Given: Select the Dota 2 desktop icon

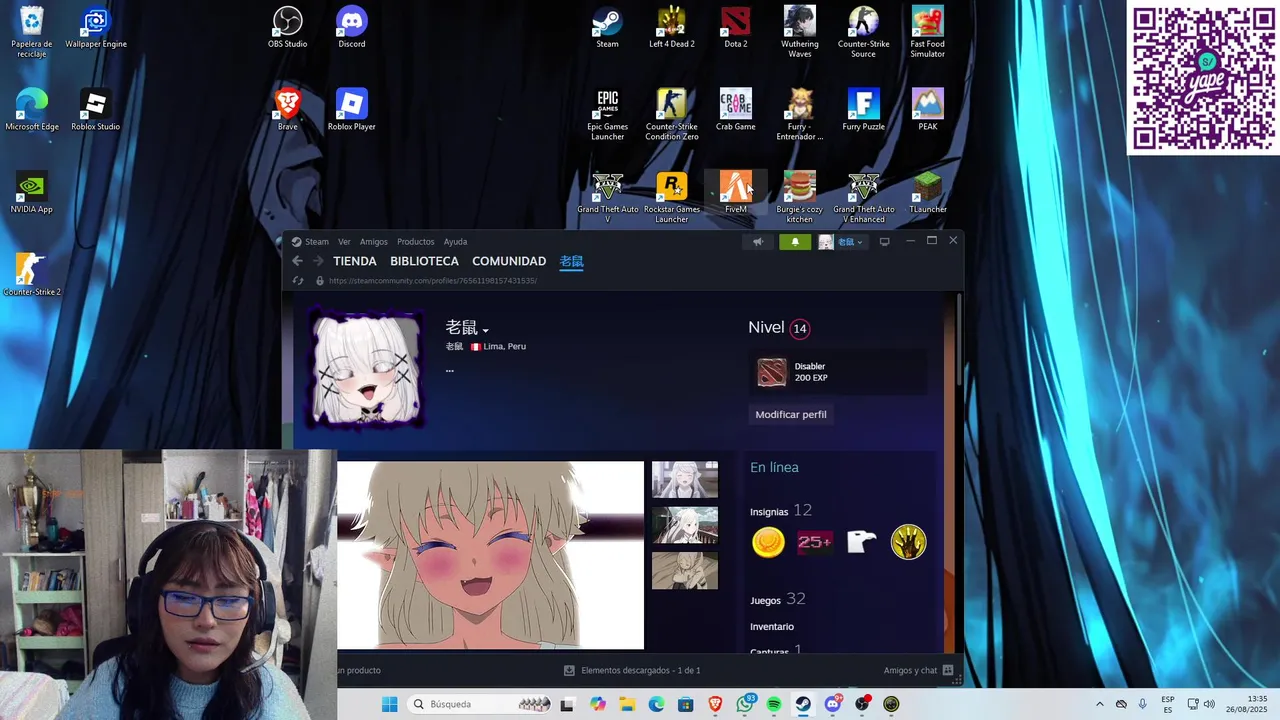Looking at the screenshot, I should pos(736,27).
